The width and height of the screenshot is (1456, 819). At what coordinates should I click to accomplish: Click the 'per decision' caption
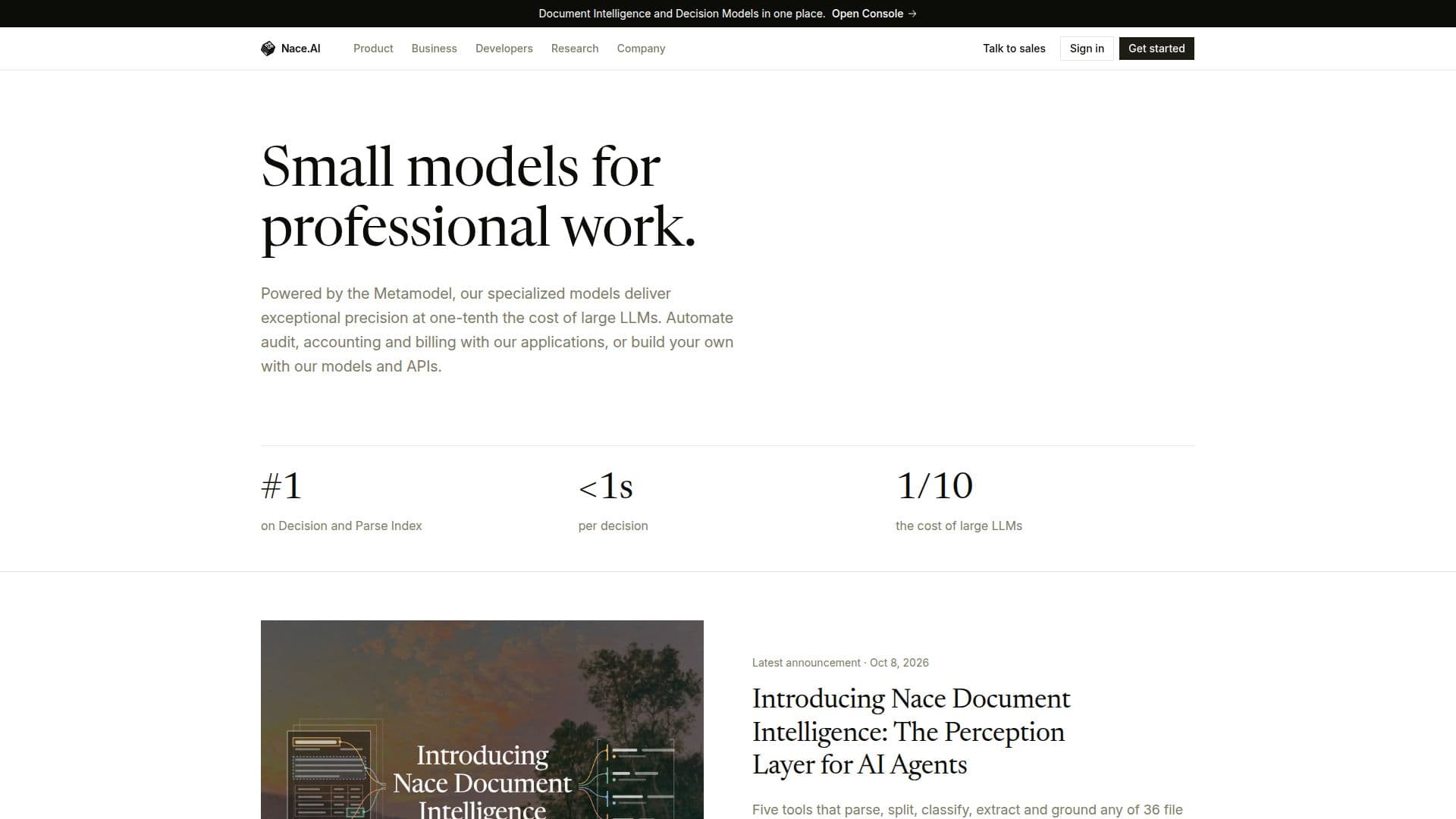click(613, 526)
